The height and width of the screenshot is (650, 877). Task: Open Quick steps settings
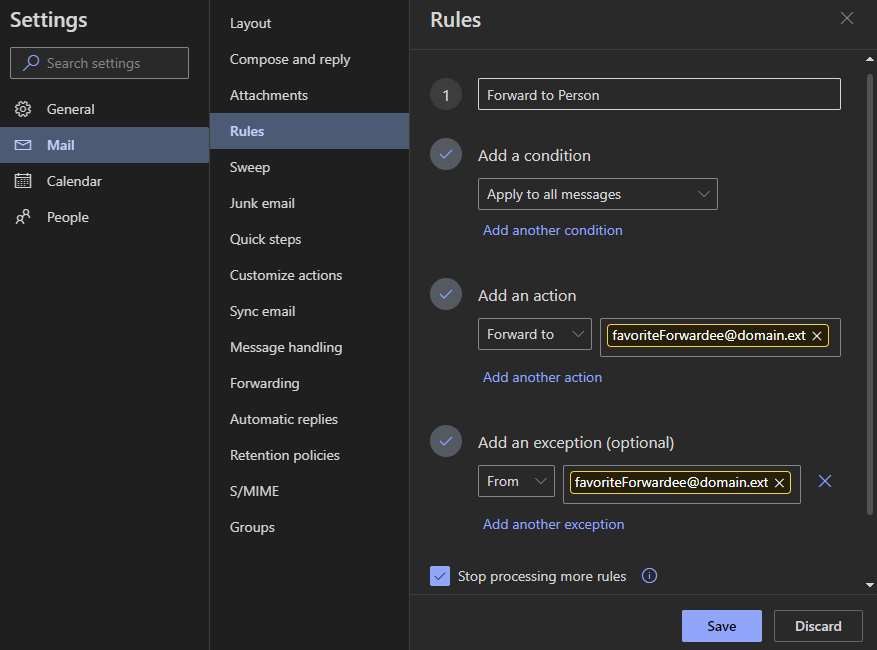(309, 239)
